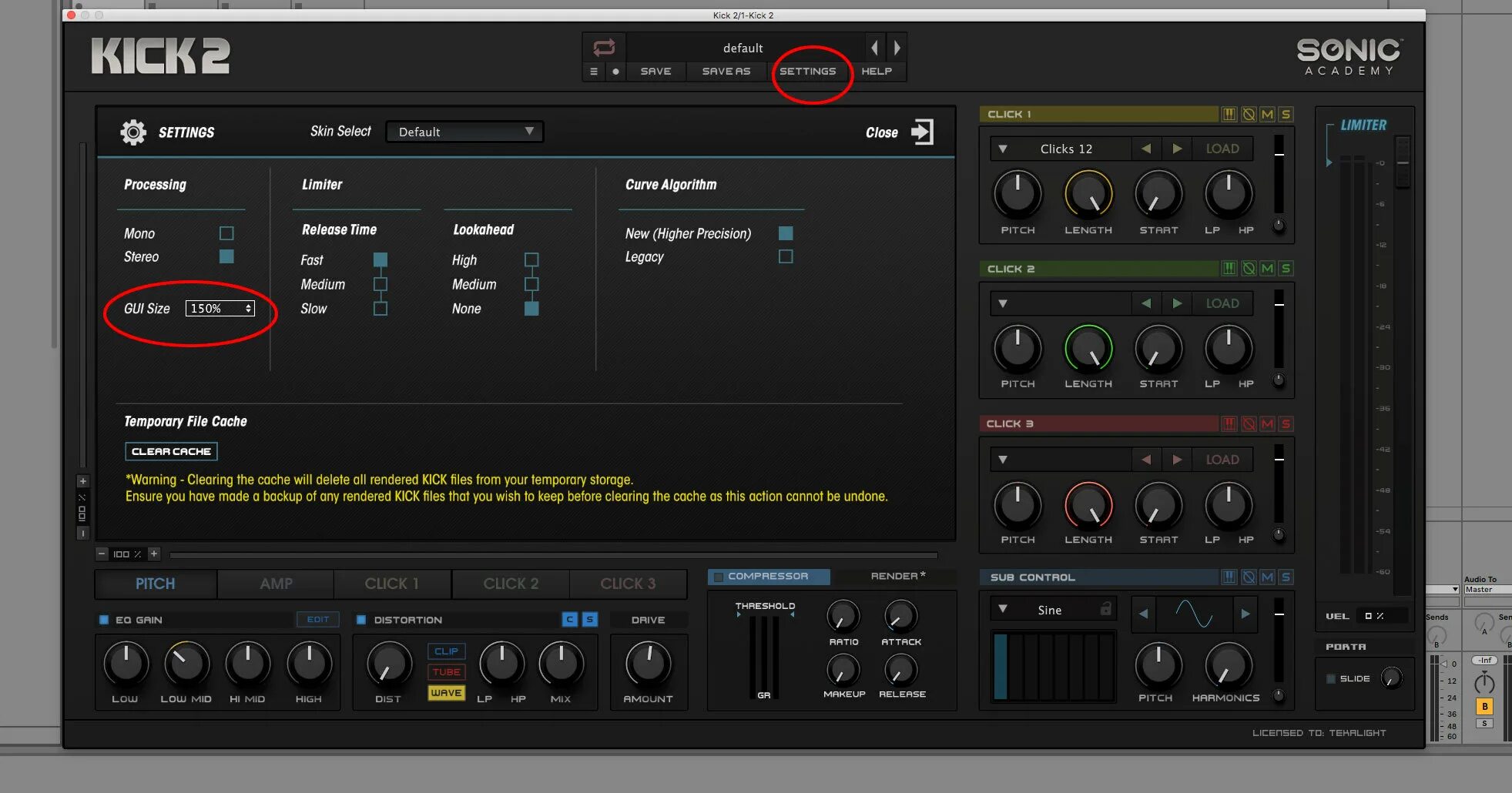Select WAVE distortion mode
This screenshot has width=1512, height=793.
[x=446, y=693]
